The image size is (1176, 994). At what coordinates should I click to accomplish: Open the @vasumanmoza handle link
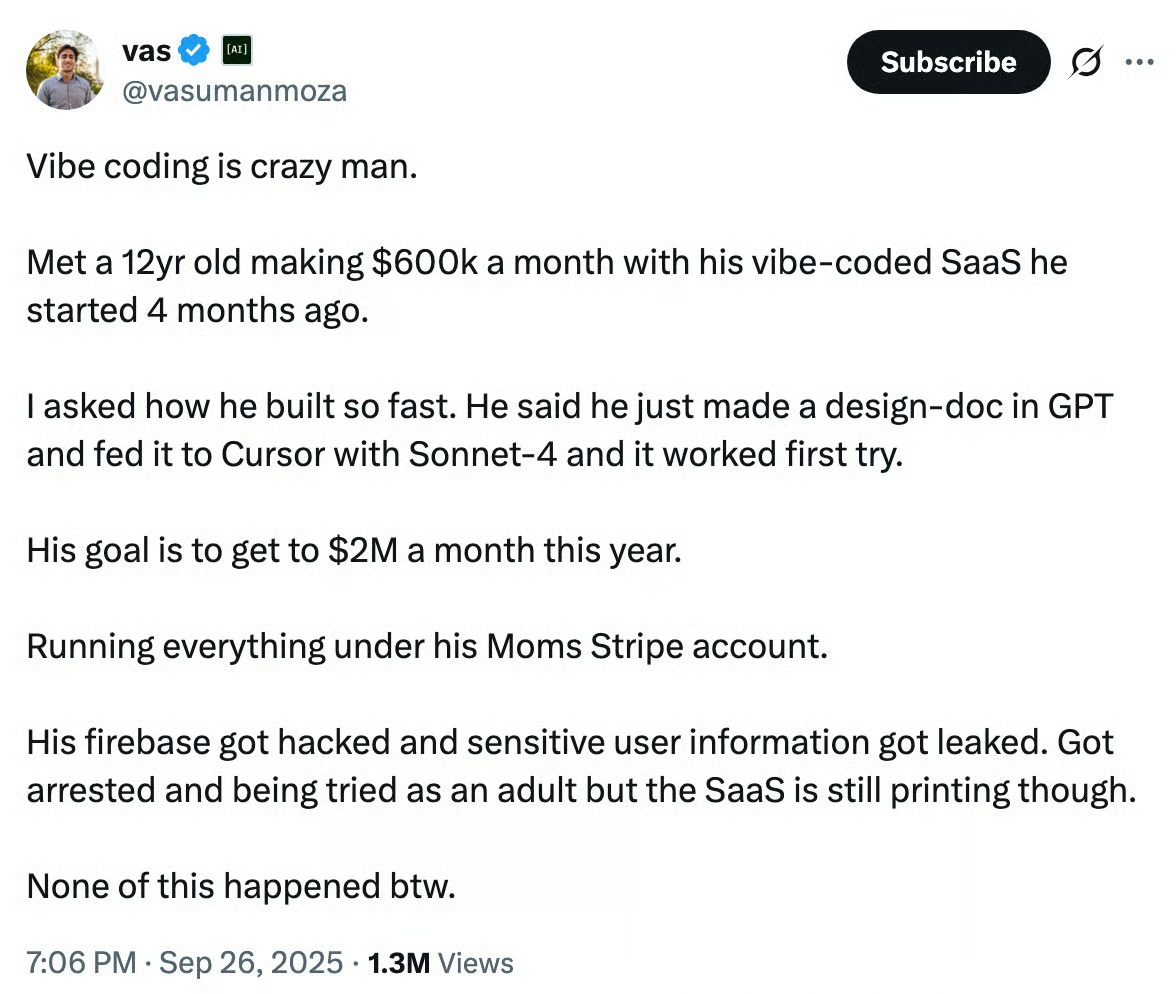pyautogui.click(x=233, y=92)
